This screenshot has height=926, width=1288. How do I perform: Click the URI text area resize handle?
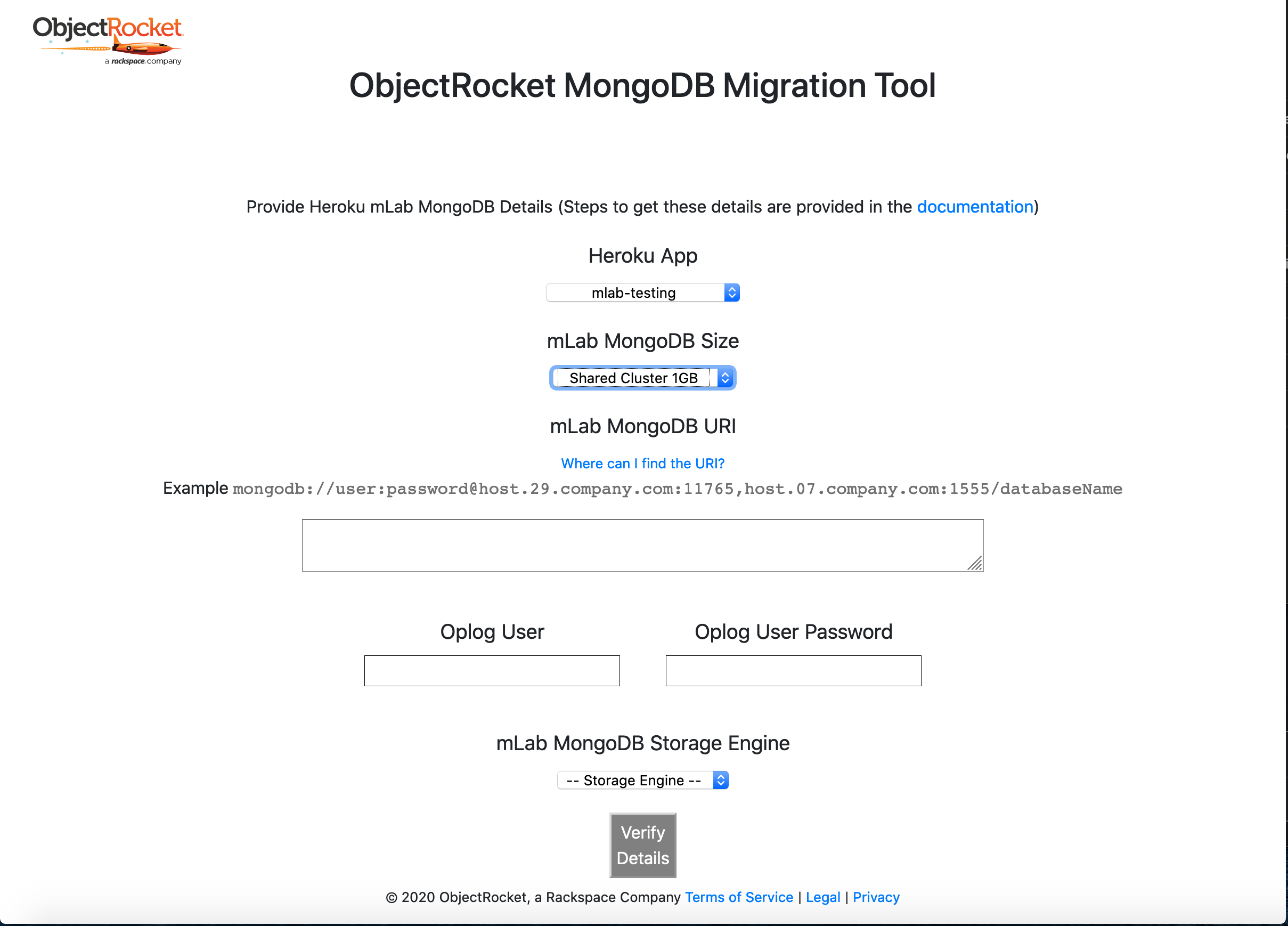(975, 564)
